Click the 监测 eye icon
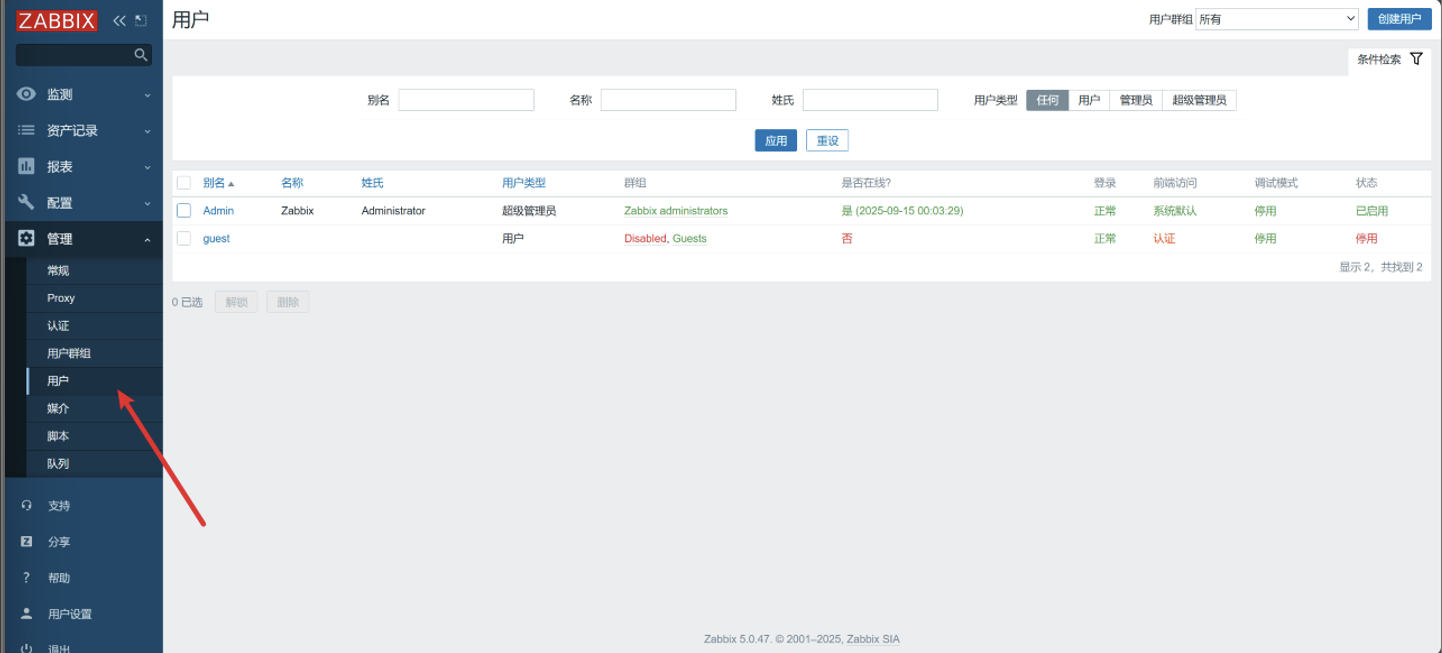Screen dimensions: 1442x653 [27, 94]
